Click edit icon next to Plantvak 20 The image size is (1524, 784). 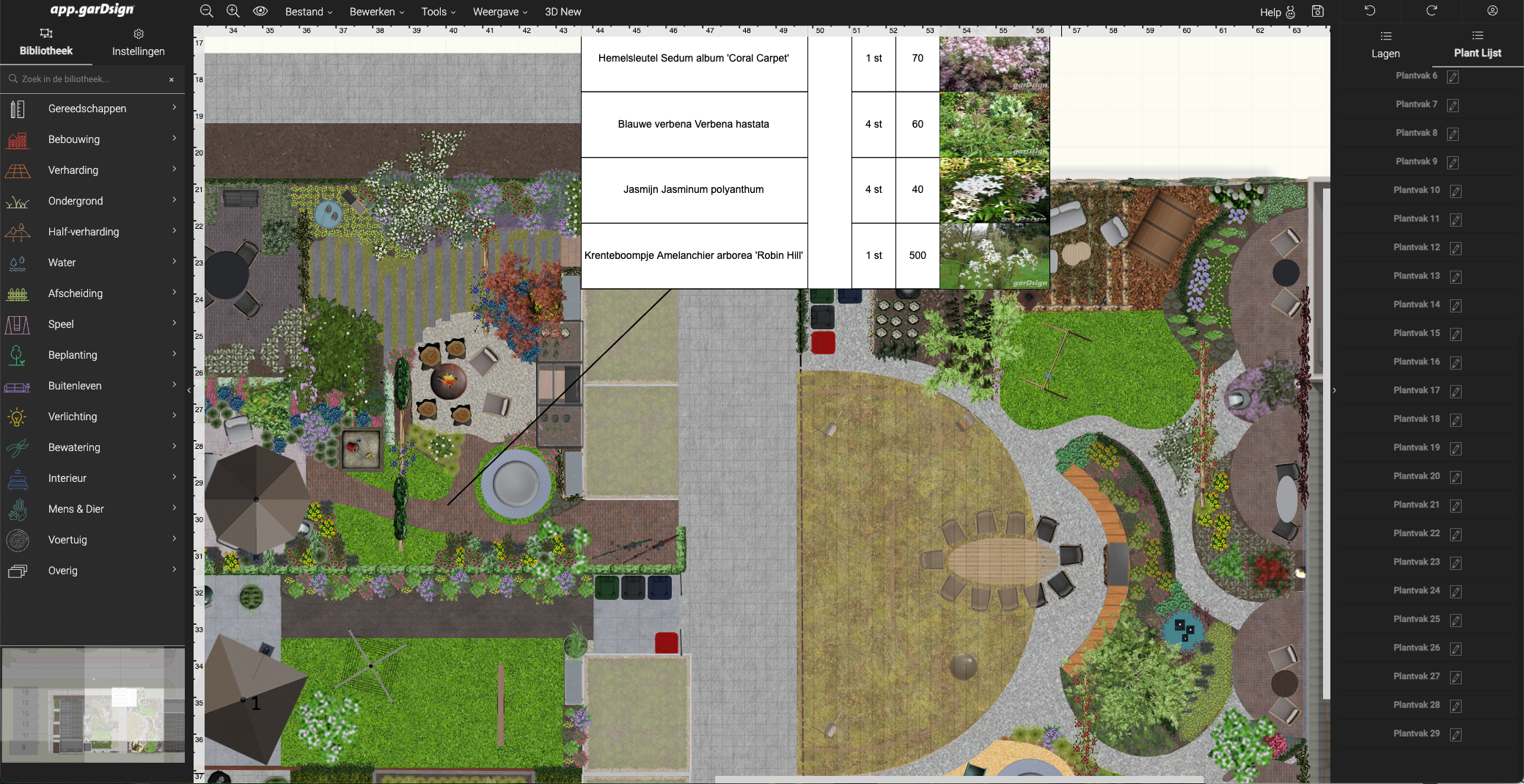tap(1456, 477)
